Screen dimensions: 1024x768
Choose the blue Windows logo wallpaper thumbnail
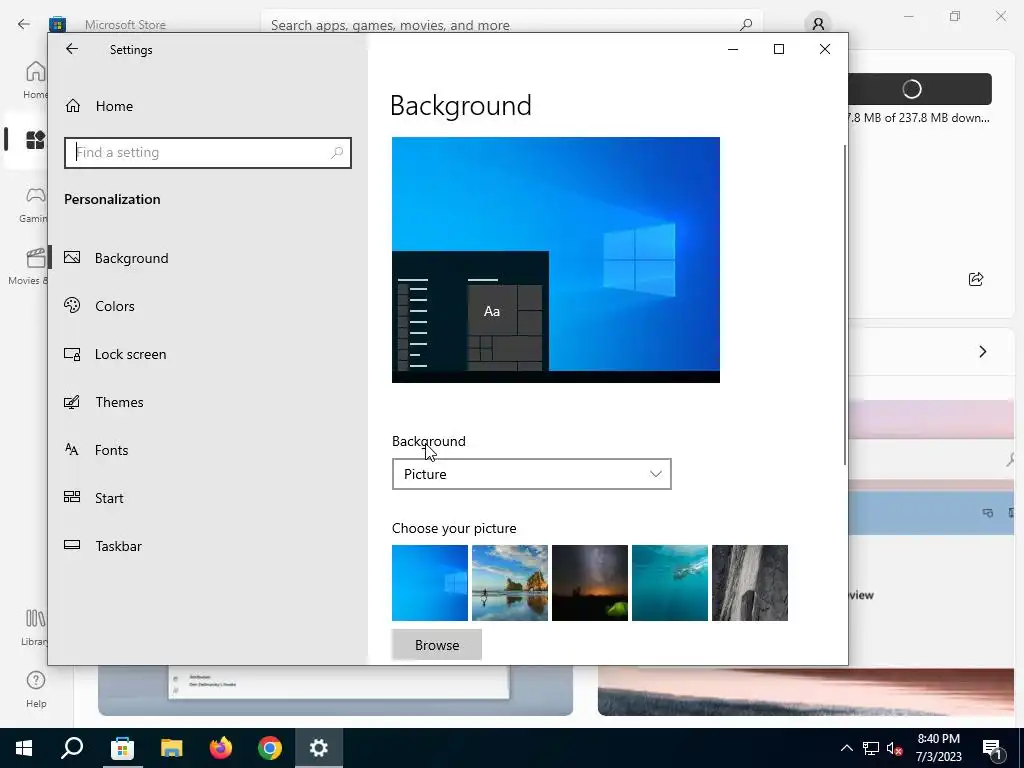click(x=430, y=583)
